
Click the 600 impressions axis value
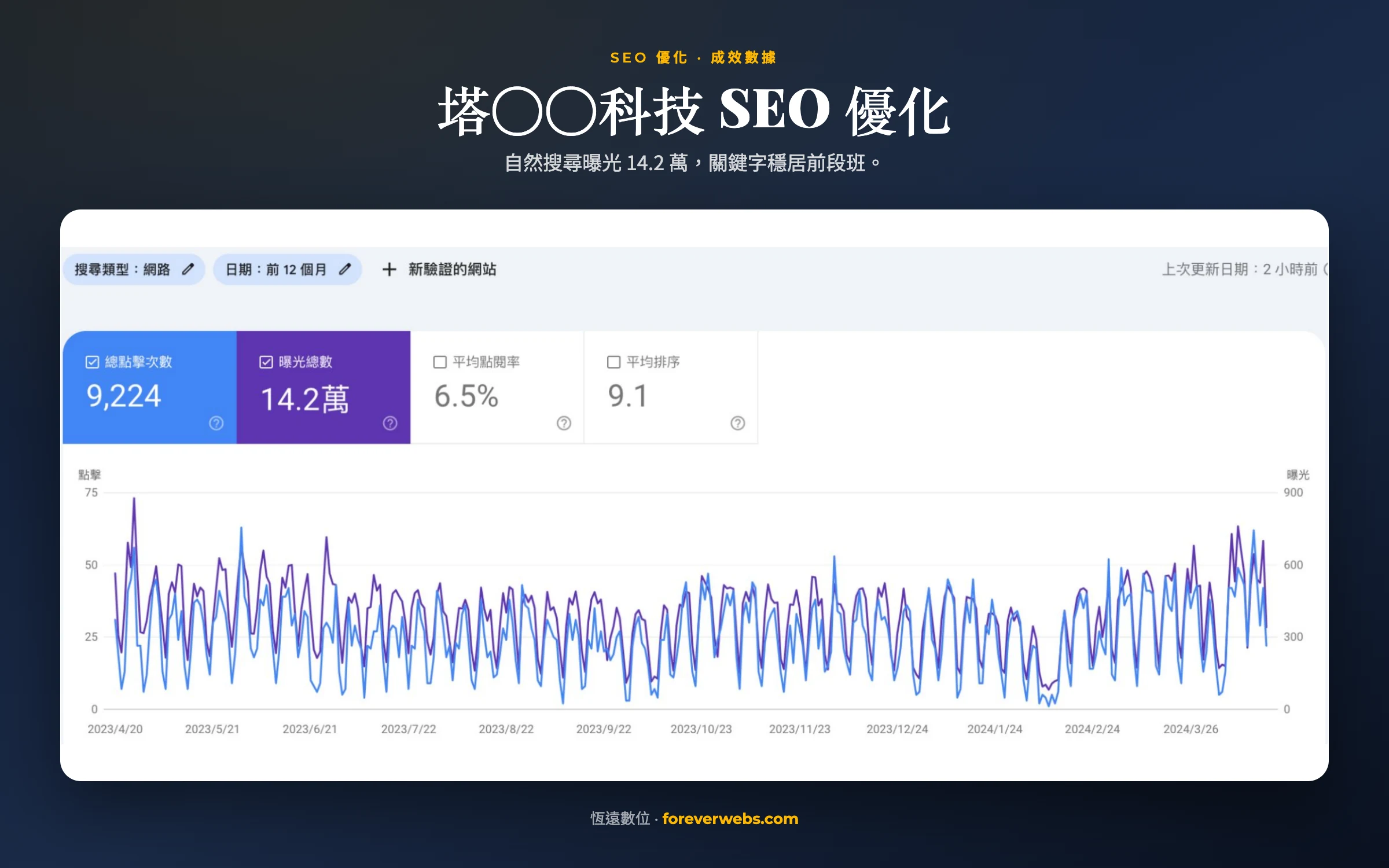(x=1294, y=565)
